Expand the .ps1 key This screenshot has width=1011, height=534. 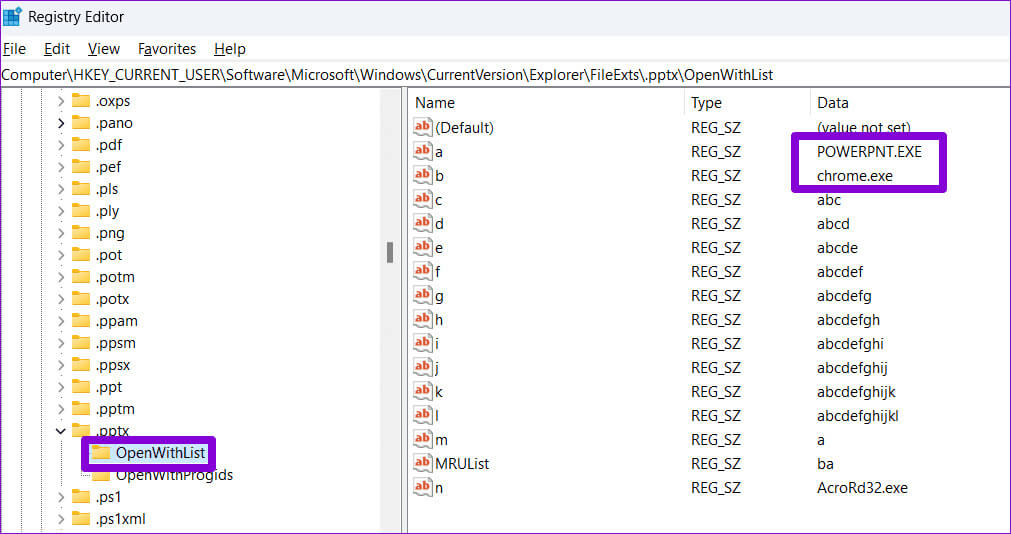[61, 497]
